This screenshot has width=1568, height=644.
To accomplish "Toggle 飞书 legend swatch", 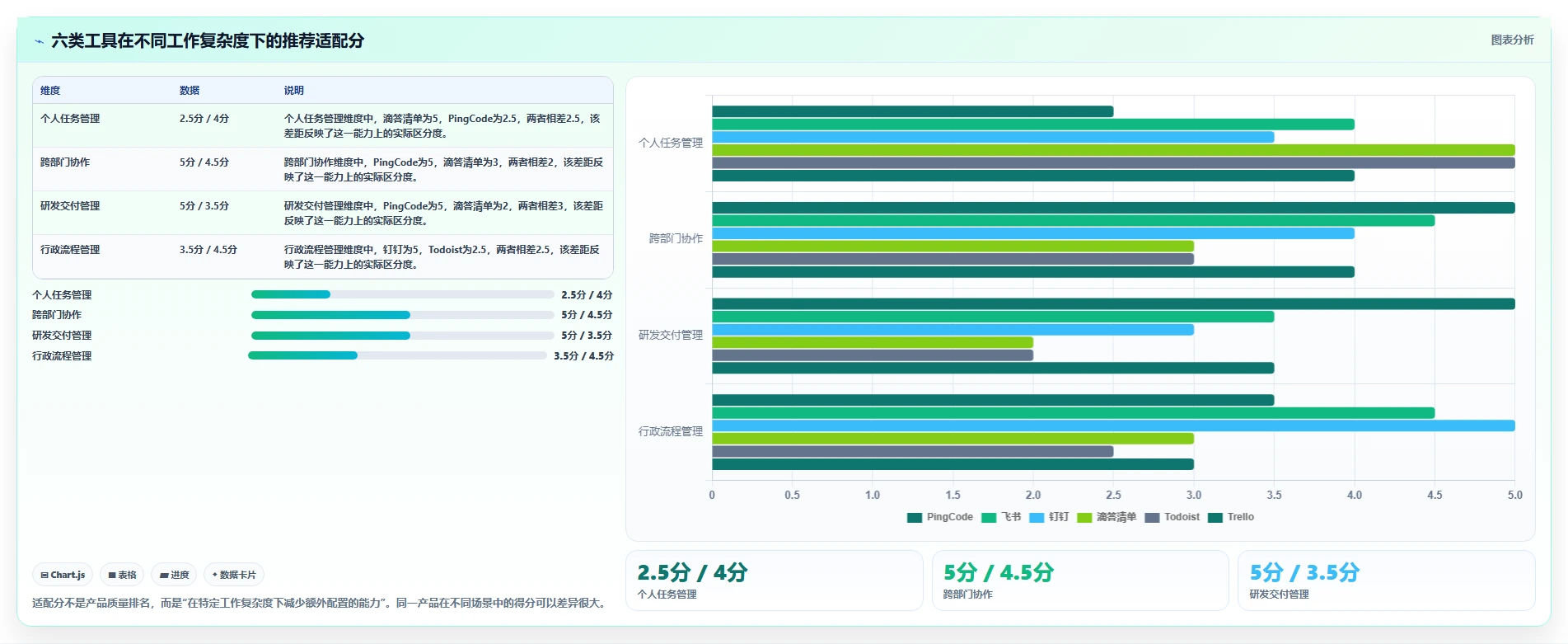I will click(988, 518).
